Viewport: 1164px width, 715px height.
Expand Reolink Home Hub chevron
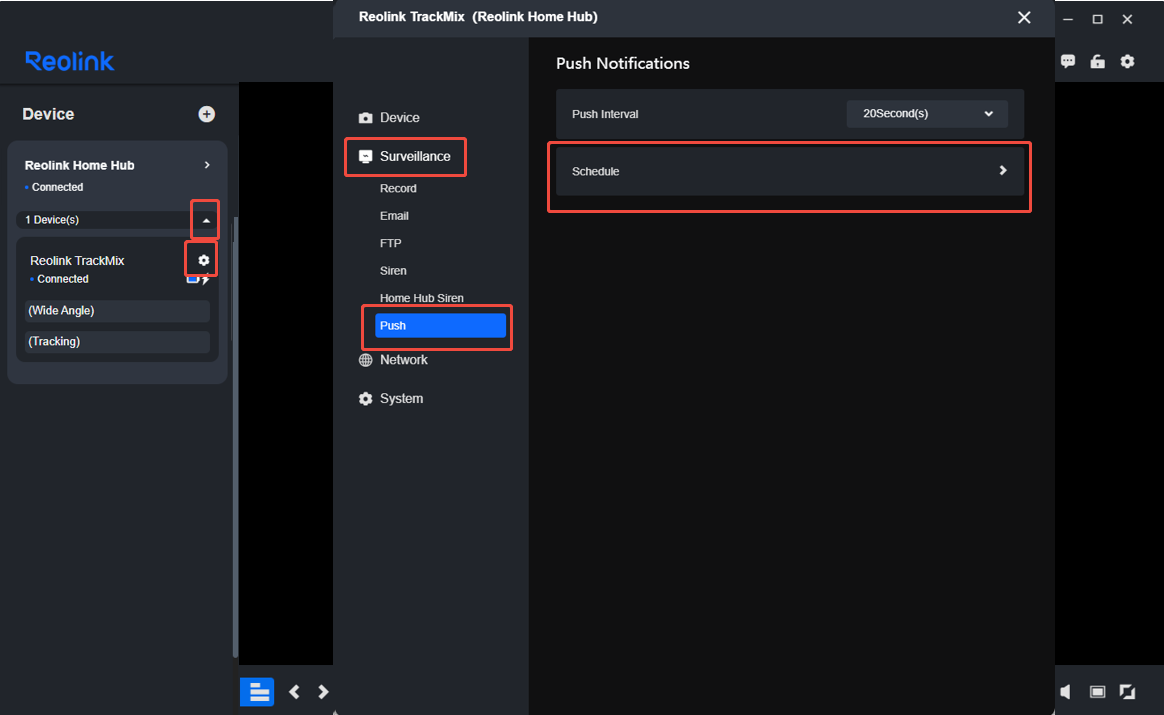[207, 165]
